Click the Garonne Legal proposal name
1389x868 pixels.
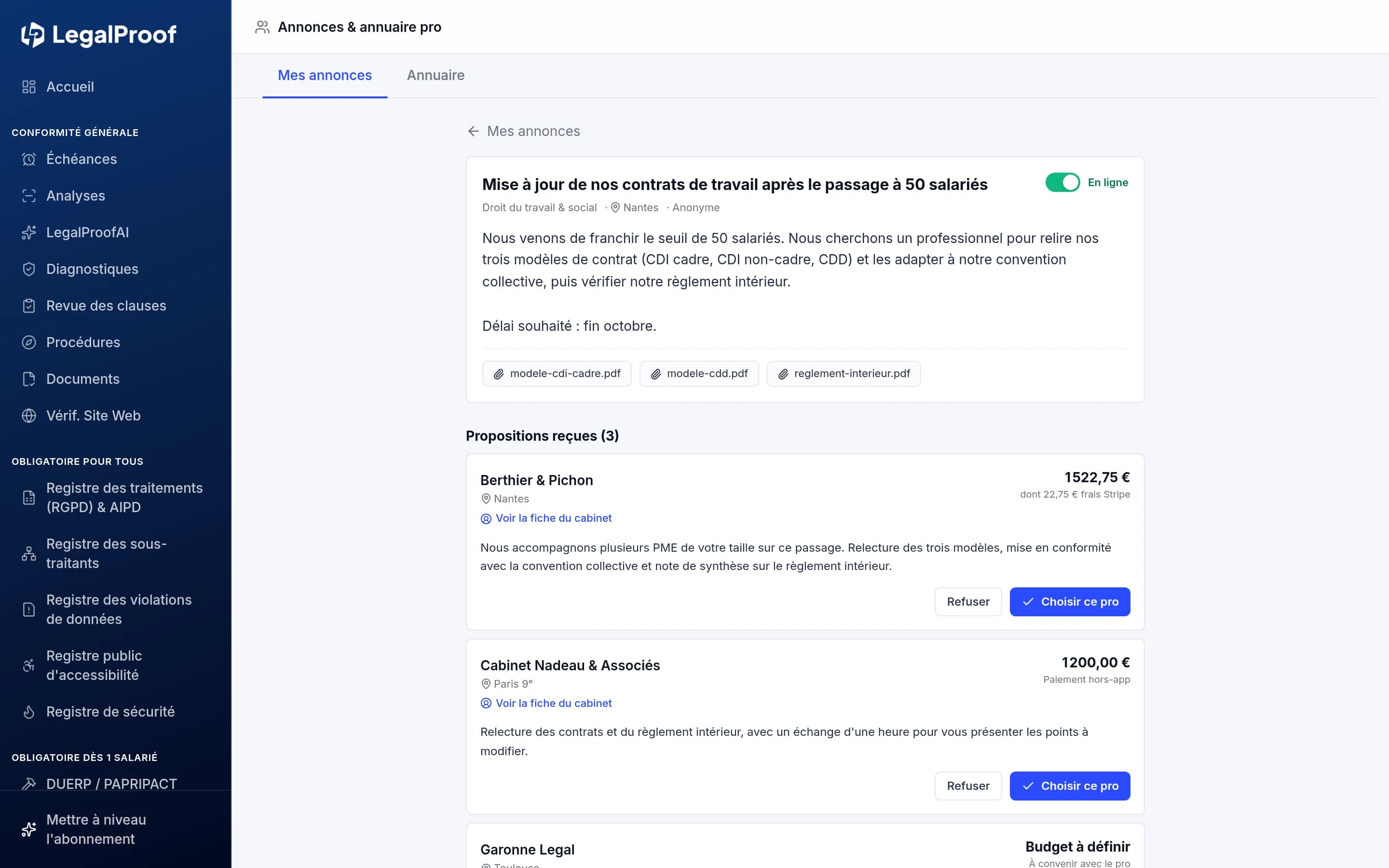[528, 850]
